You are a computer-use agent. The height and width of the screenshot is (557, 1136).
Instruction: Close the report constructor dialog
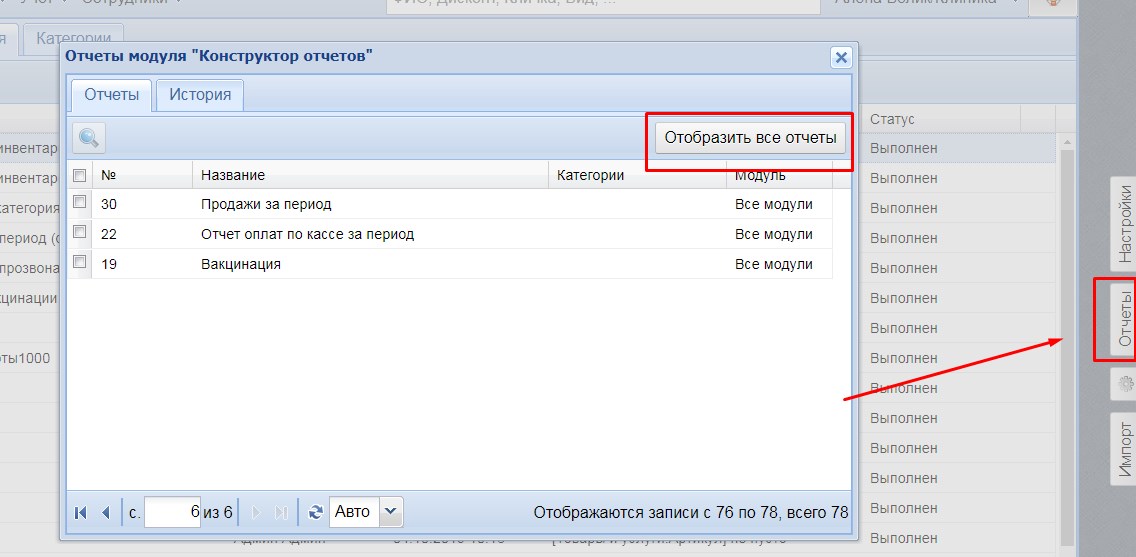(840, 58)
